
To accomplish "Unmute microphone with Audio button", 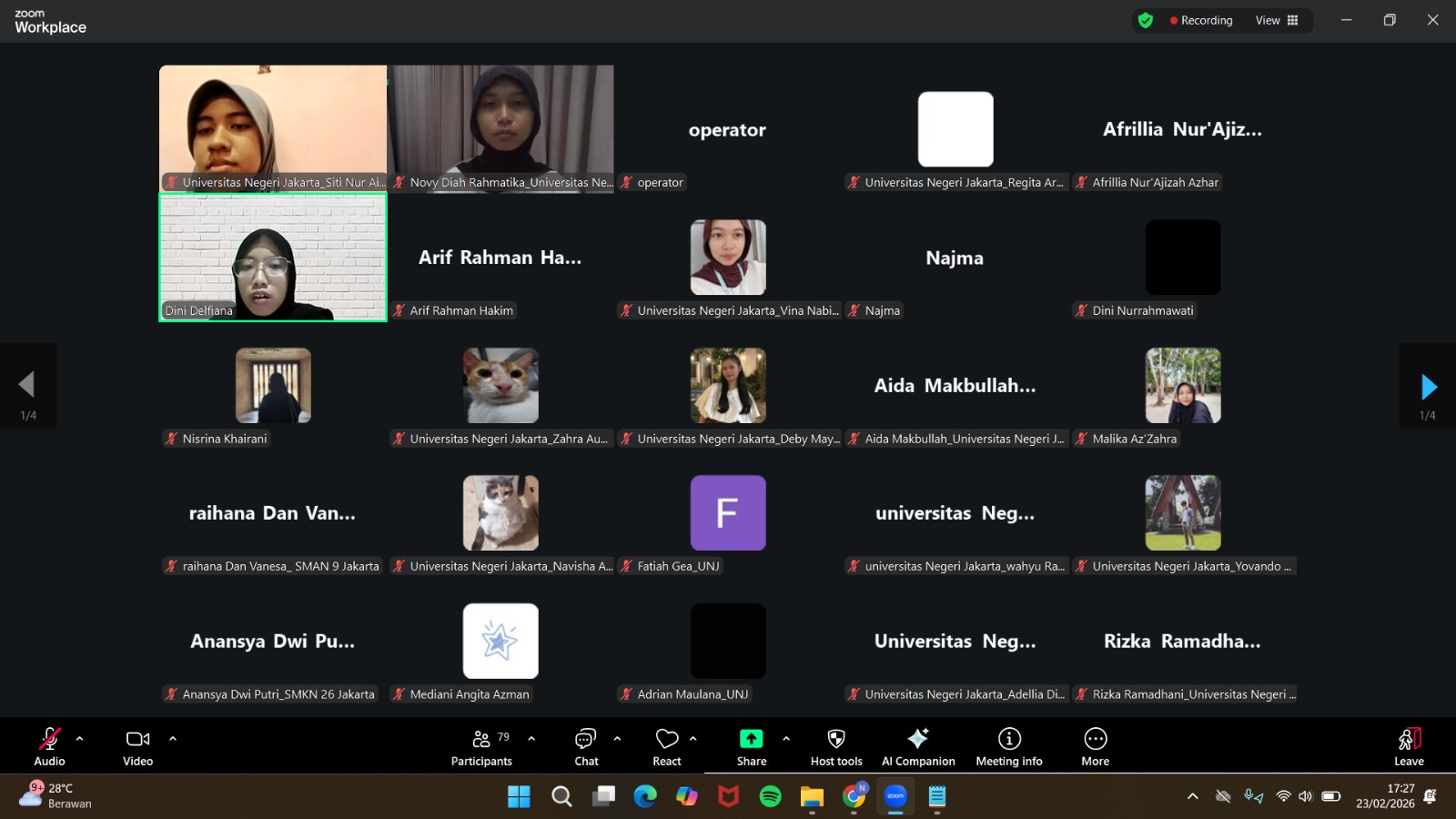I will pos(50,746).
